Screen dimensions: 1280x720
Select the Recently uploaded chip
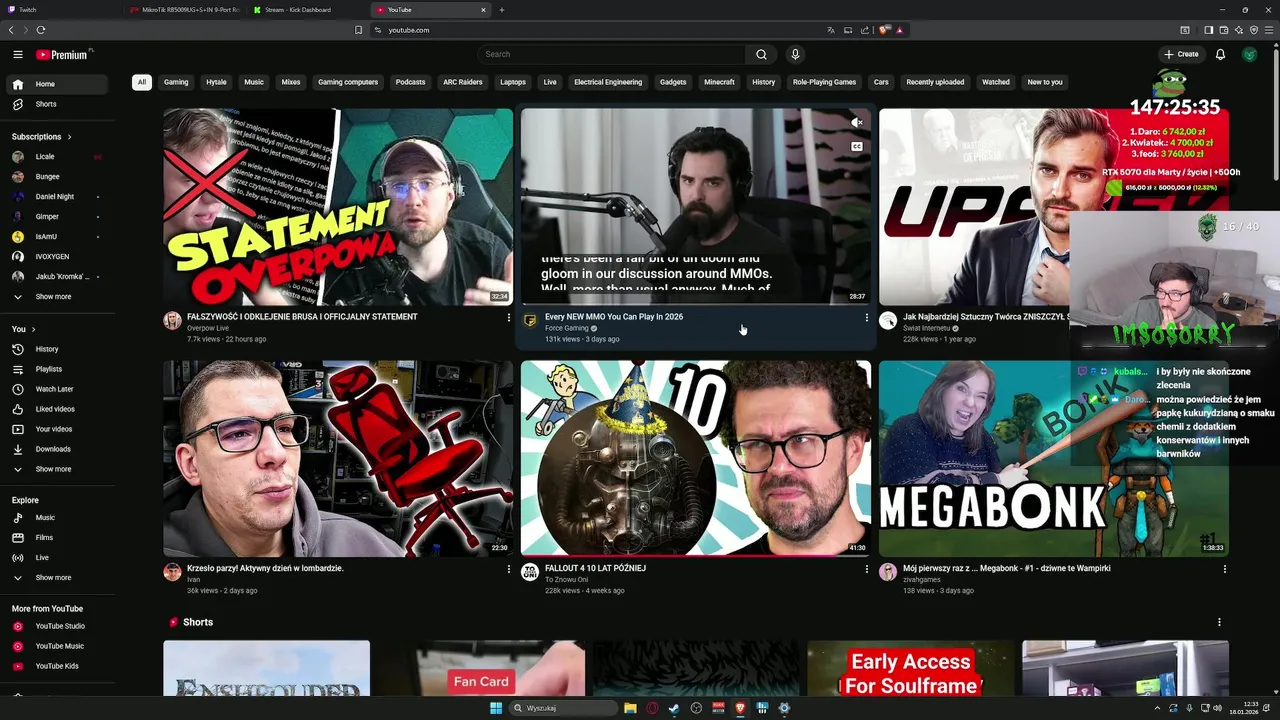tap(935, 82)
